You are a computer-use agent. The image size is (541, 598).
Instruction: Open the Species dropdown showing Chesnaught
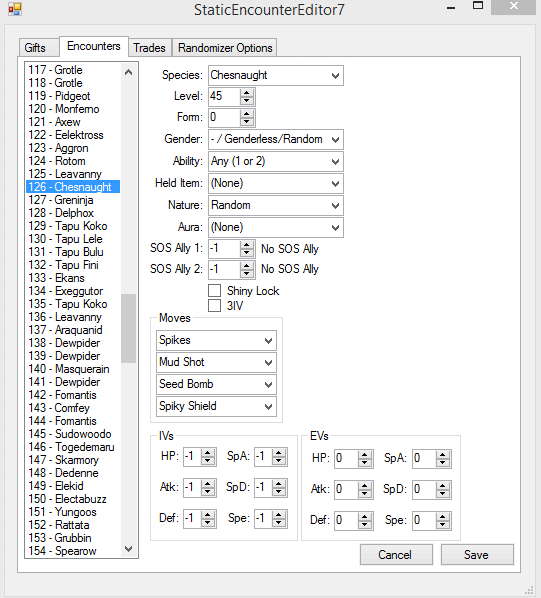pyautogui.click(x=276, y=75)
